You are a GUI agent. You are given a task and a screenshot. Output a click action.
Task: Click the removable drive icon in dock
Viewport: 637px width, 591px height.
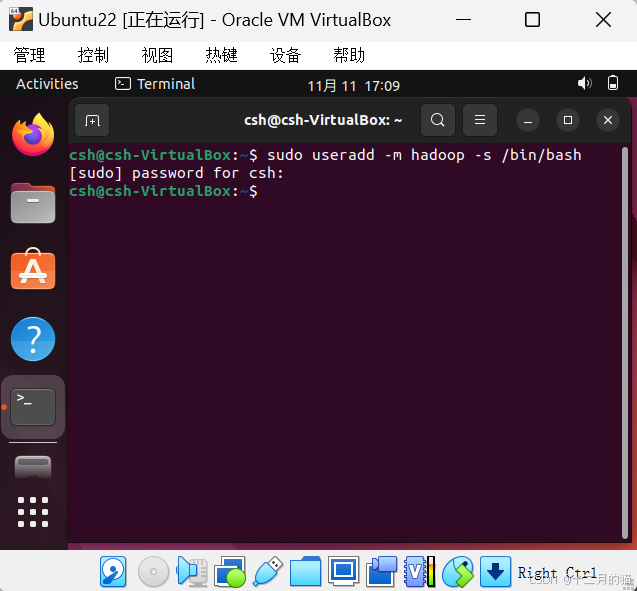click(33, 467)
